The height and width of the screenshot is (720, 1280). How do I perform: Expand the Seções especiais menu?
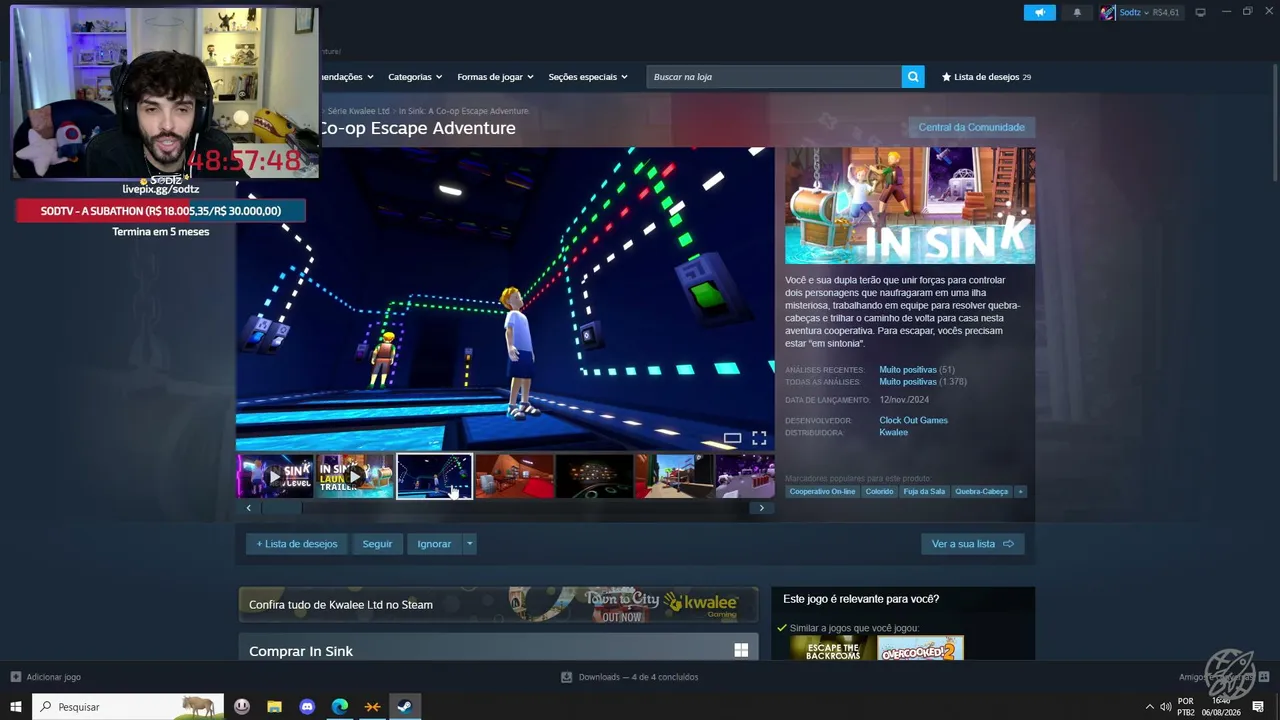coord(588,77)
